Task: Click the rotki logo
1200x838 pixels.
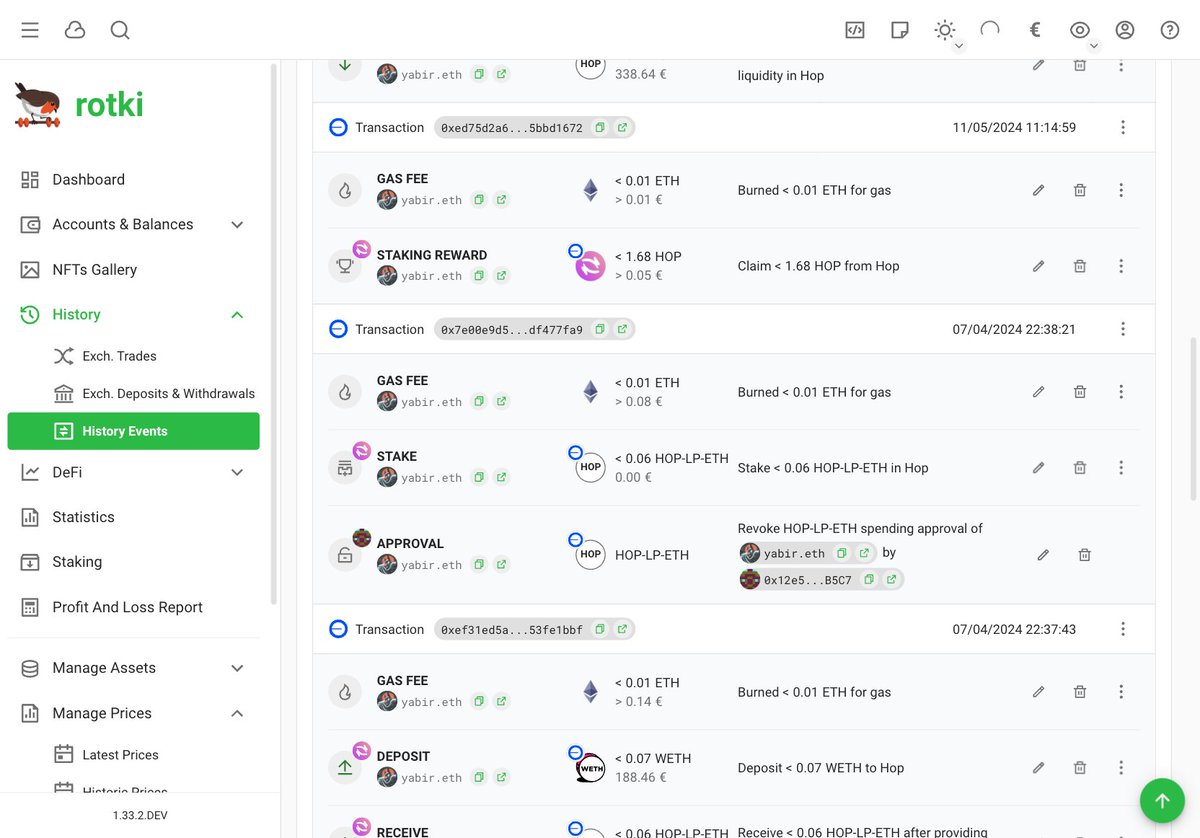Action: point(79,104)
